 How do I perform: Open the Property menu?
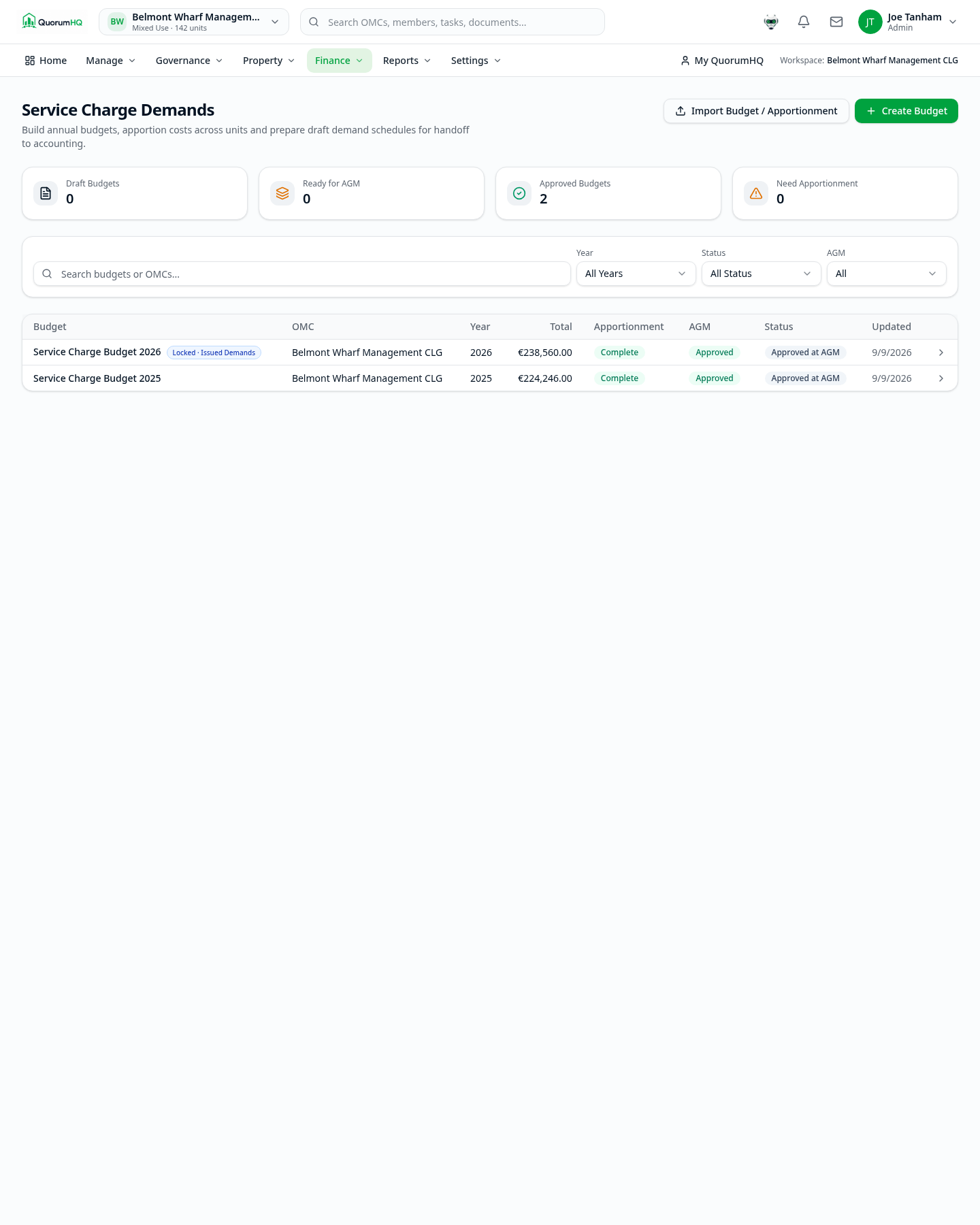click(x=269, y=61)
